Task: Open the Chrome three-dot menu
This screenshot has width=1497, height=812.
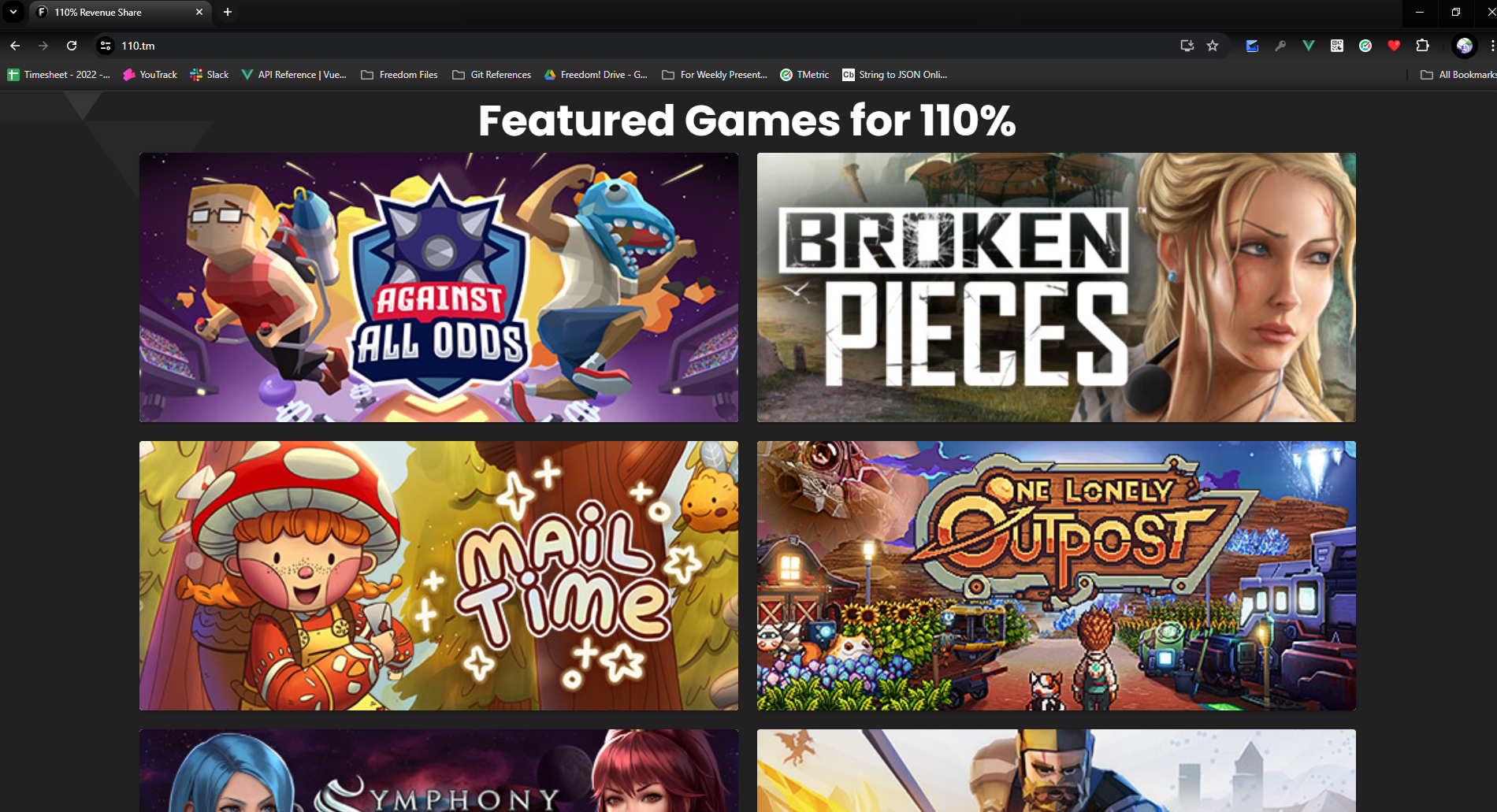Action: (1491, 46)
